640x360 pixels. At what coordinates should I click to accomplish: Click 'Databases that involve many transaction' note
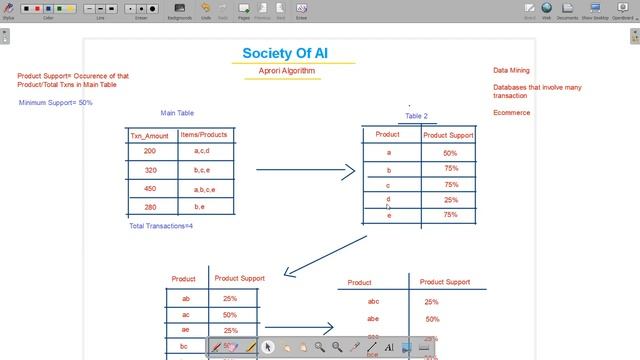pyautogui.click(x=537, y=91)
